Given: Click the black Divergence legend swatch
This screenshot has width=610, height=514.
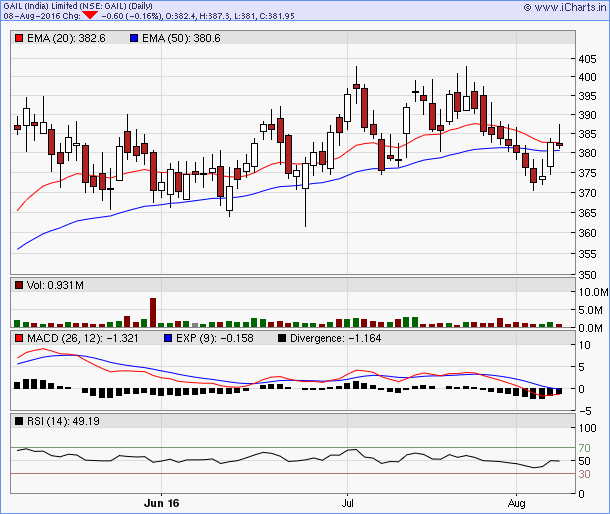Looking at the screenshot, I should tap(282, 338).
